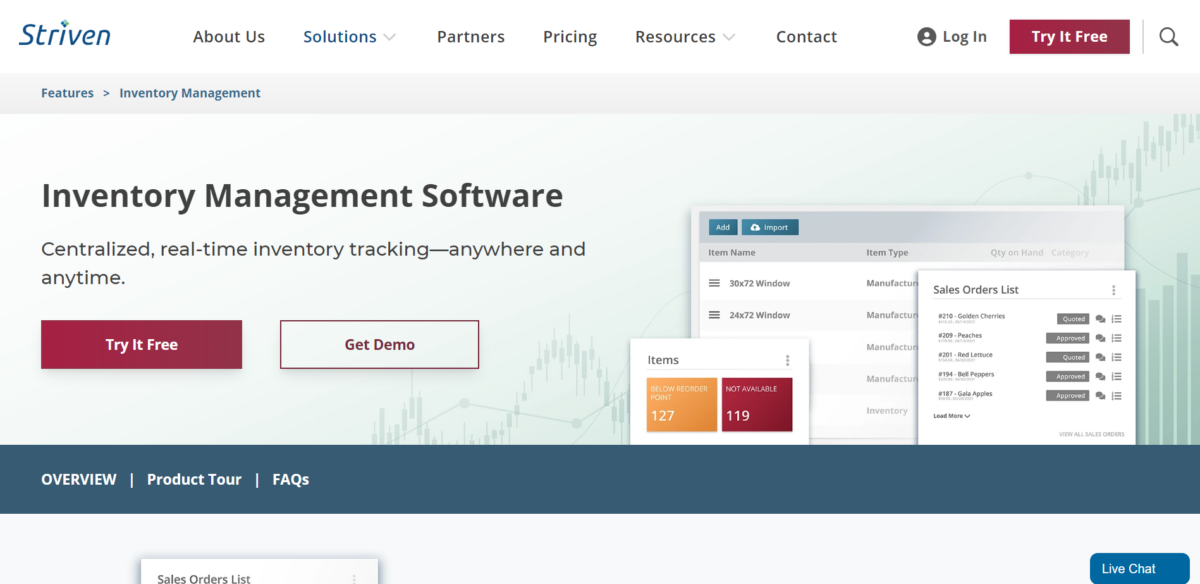The width and height of the screenshot is (1200, 584).
Task: Select the 30x72 Window row name
Action: tap(759, 284)
